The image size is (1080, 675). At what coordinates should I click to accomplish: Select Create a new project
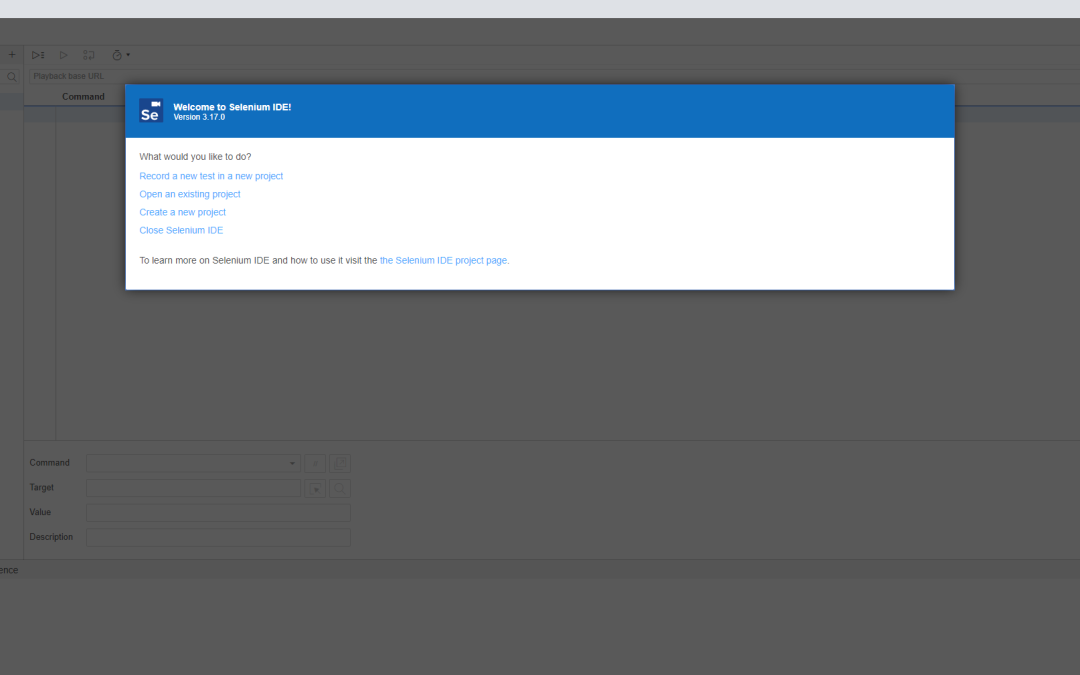click(183, 212)
